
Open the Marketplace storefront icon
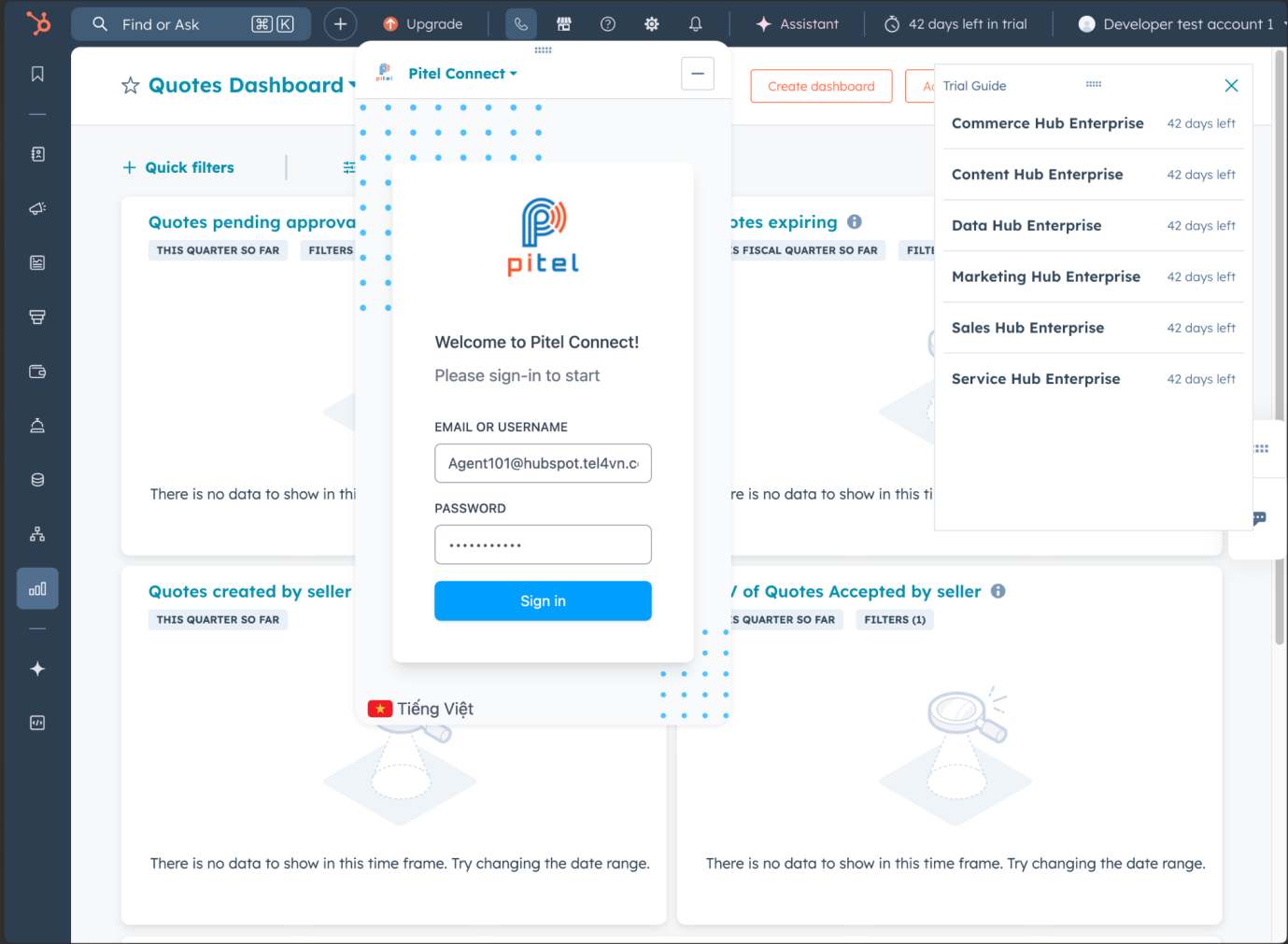point(564,24)
